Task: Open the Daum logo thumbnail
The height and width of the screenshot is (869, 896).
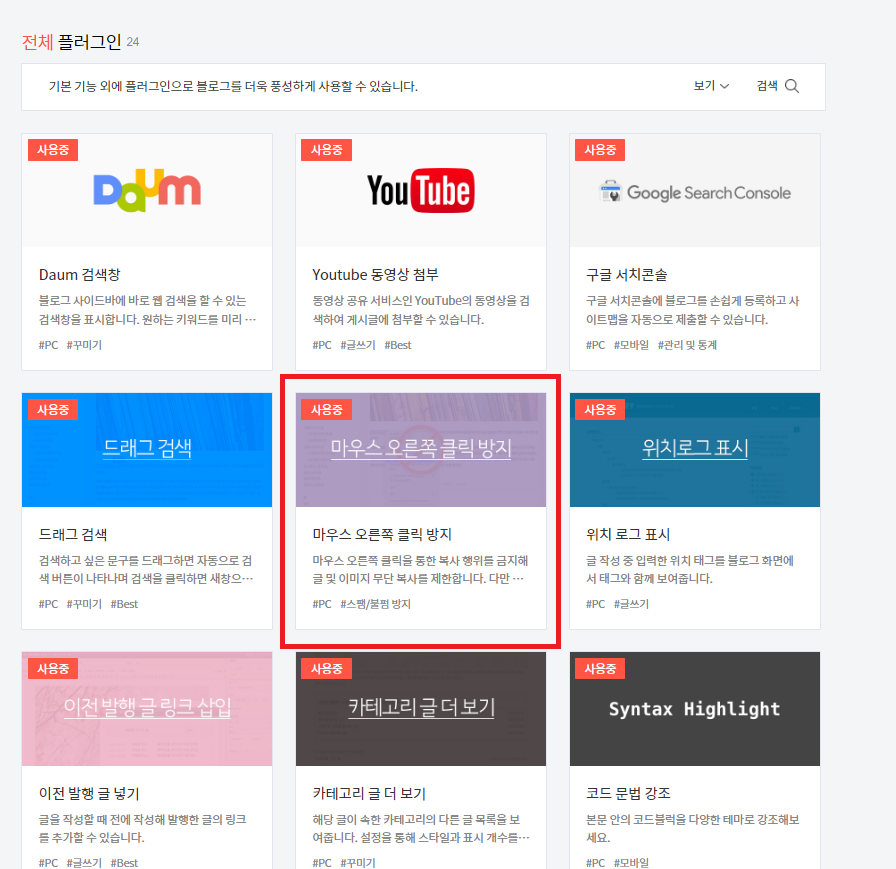Action: point(147,190)
